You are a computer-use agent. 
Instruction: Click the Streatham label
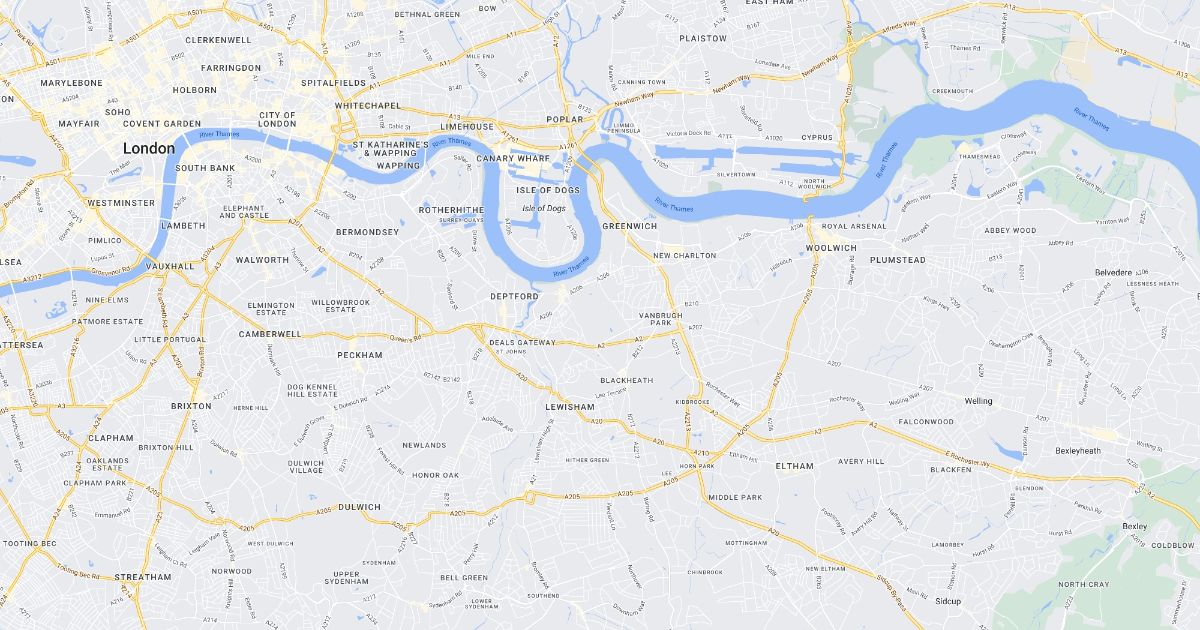tap(143, 577)
